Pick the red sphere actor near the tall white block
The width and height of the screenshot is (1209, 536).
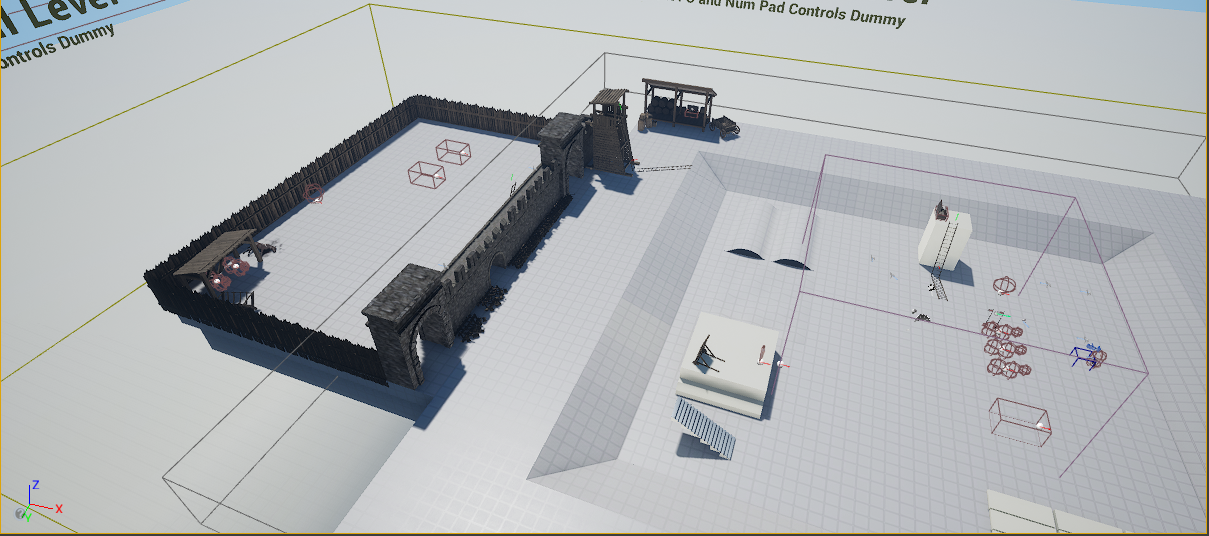[1005, 287]
